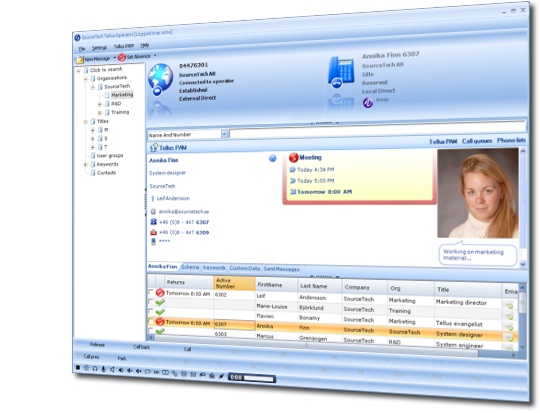
Task: Collapse the SourceTech tree node
Action: (93, 87)
